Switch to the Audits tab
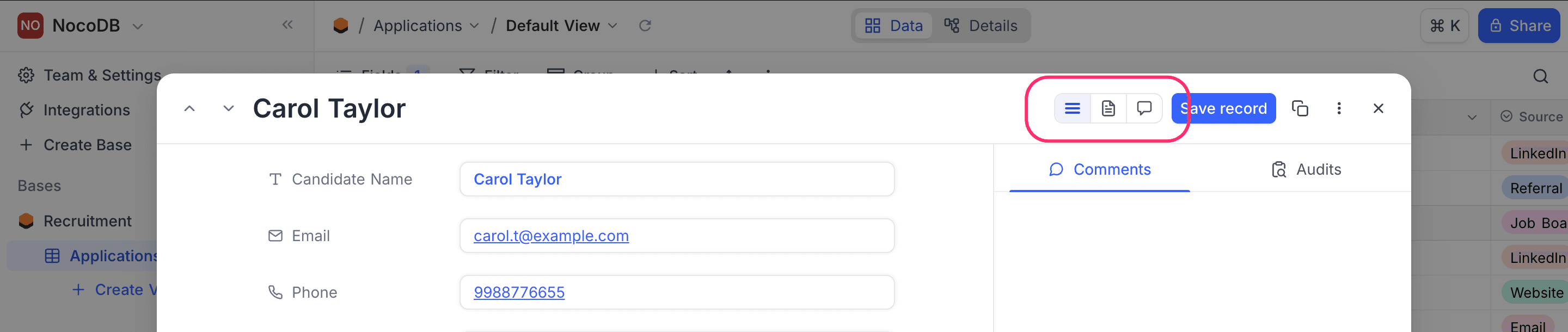 pyautogui.click(x=1306, y=170)
